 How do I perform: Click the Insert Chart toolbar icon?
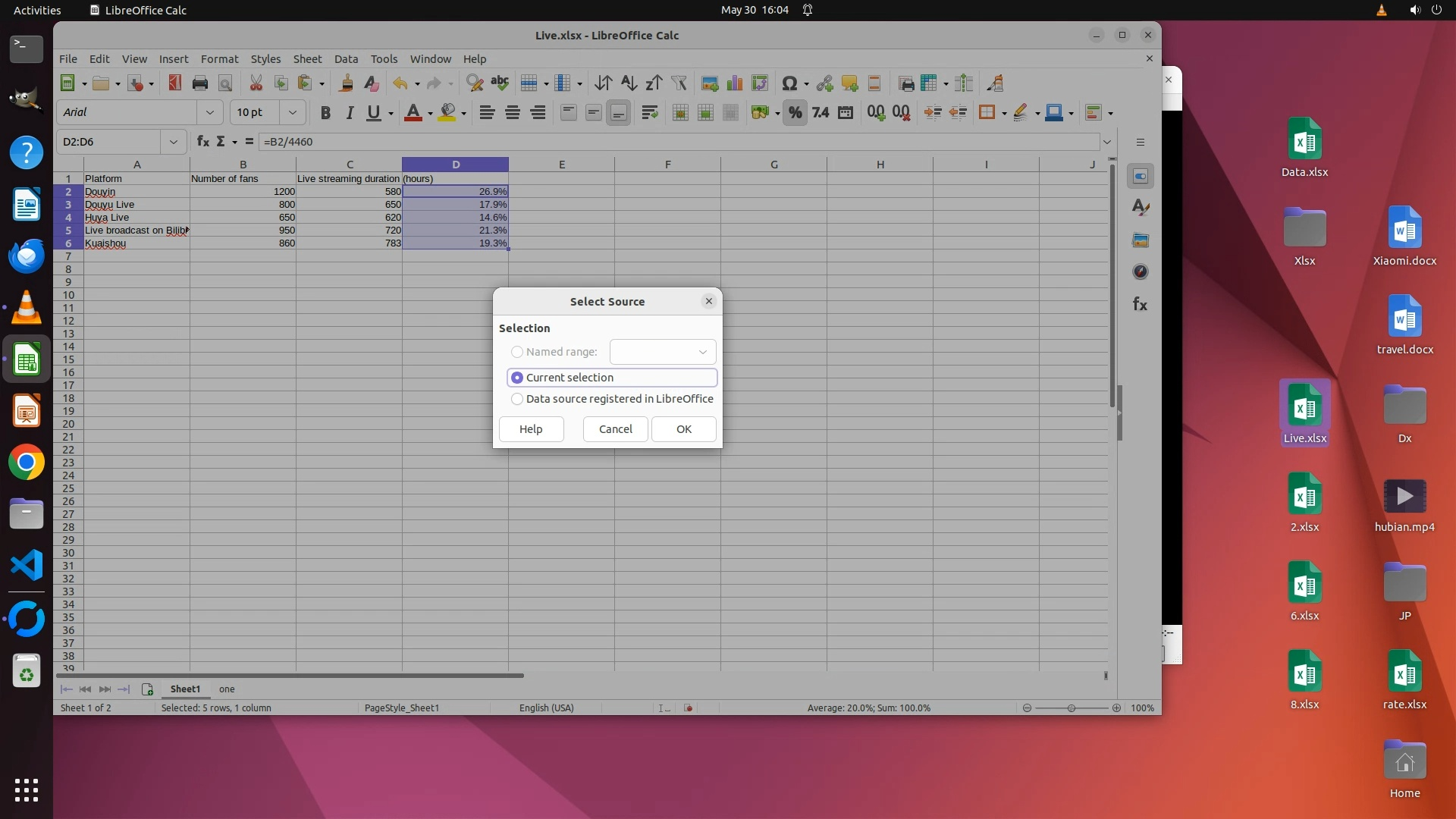pyautogui.click(x=734, y=83)
